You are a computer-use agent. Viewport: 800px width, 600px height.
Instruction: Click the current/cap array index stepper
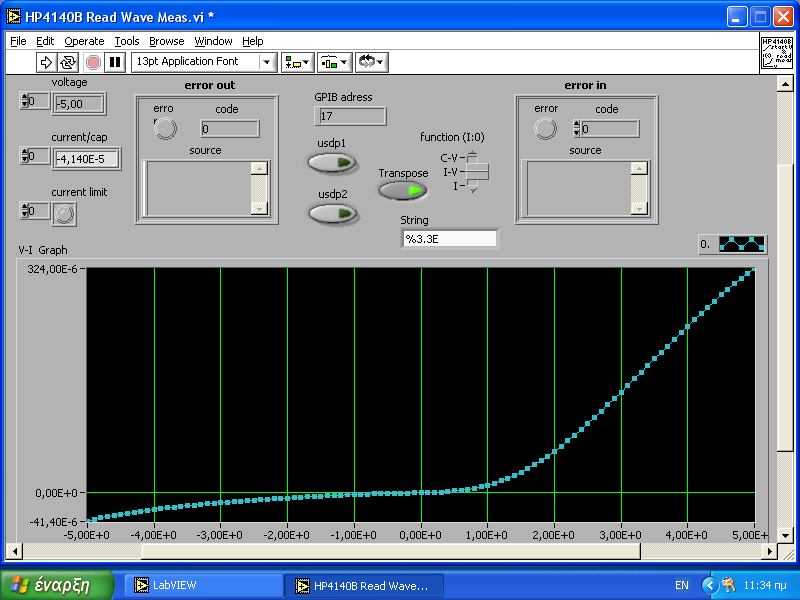click(24, 156)
